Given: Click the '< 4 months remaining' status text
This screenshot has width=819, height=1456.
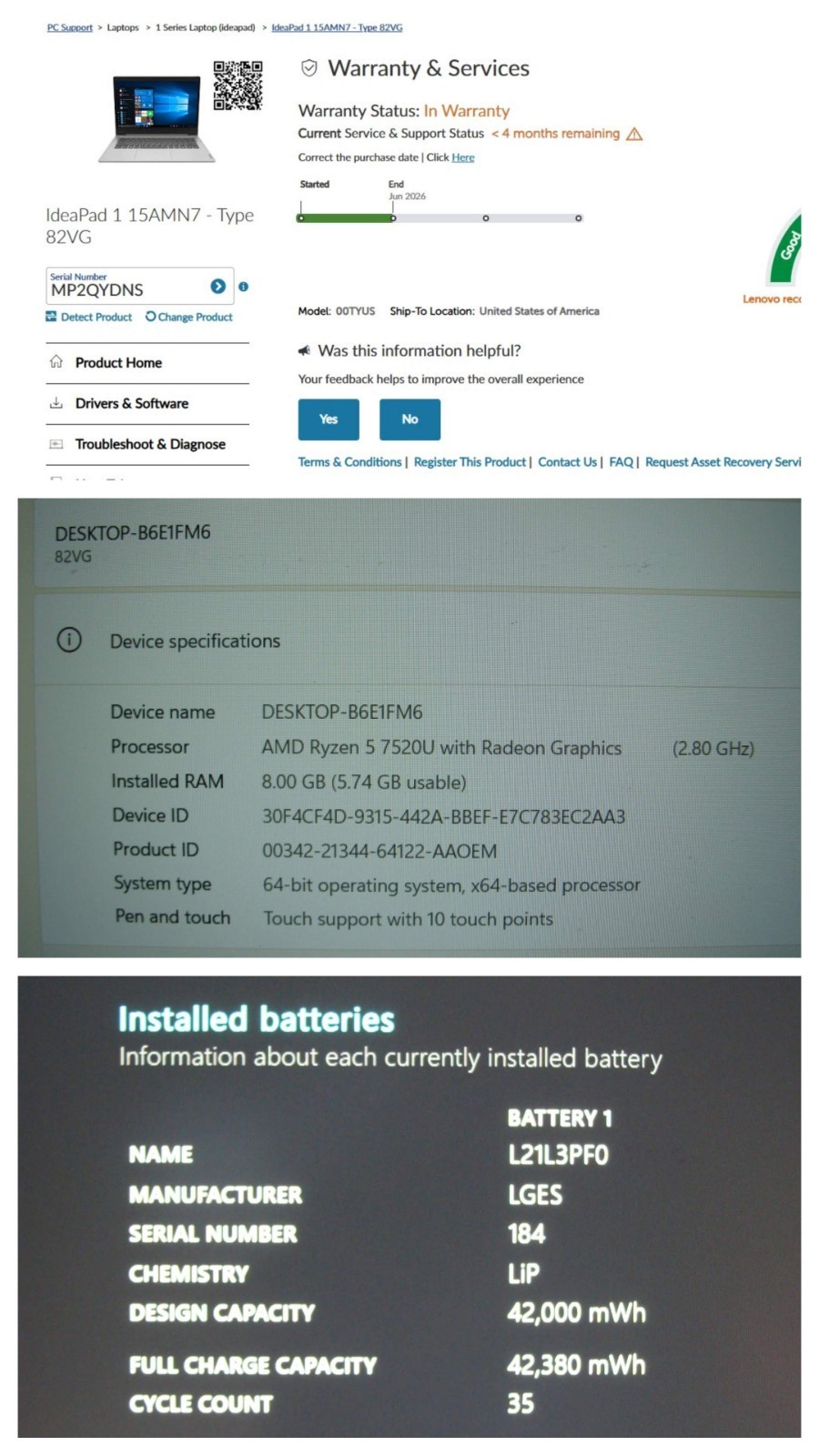Looking at the screenshot, I should [x=556, y=134].
